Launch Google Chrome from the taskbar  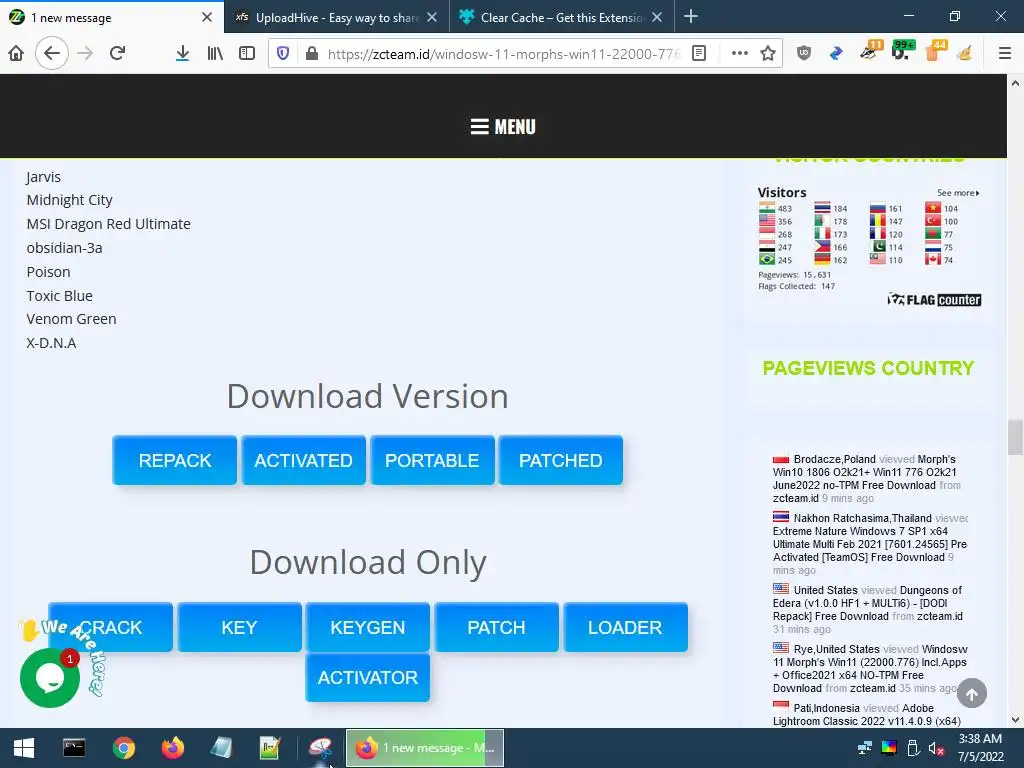point(123,748)
